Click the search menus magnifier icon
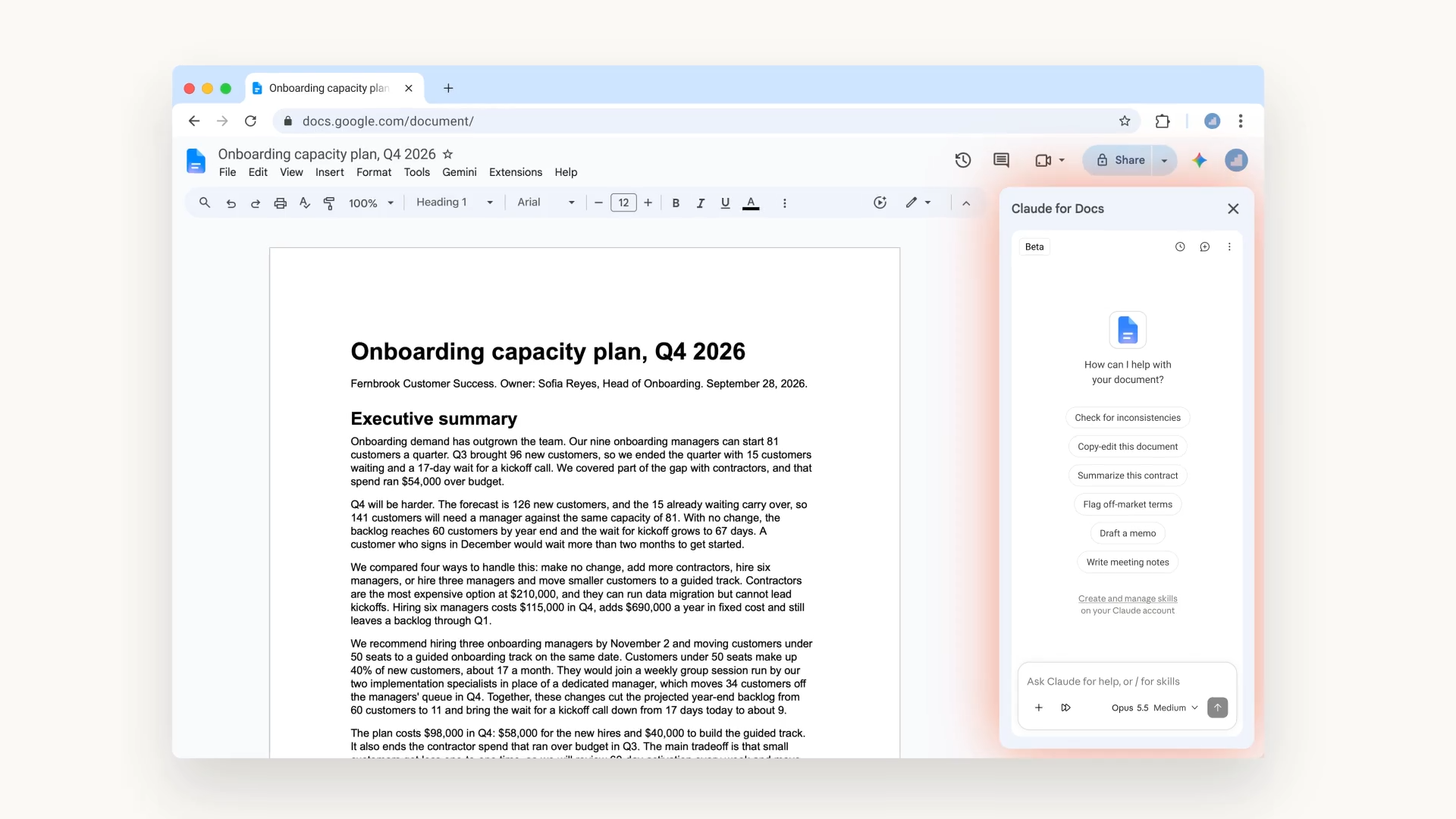1456x819 pixels. [x=205, y=202]
